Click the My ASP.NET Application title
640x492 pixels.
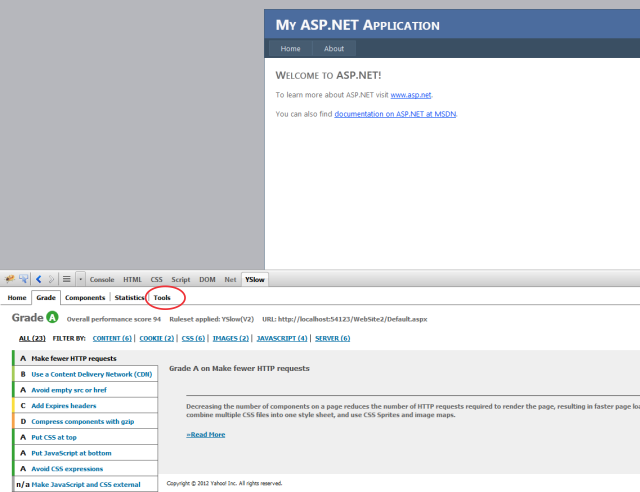click(x=358, y=25)
